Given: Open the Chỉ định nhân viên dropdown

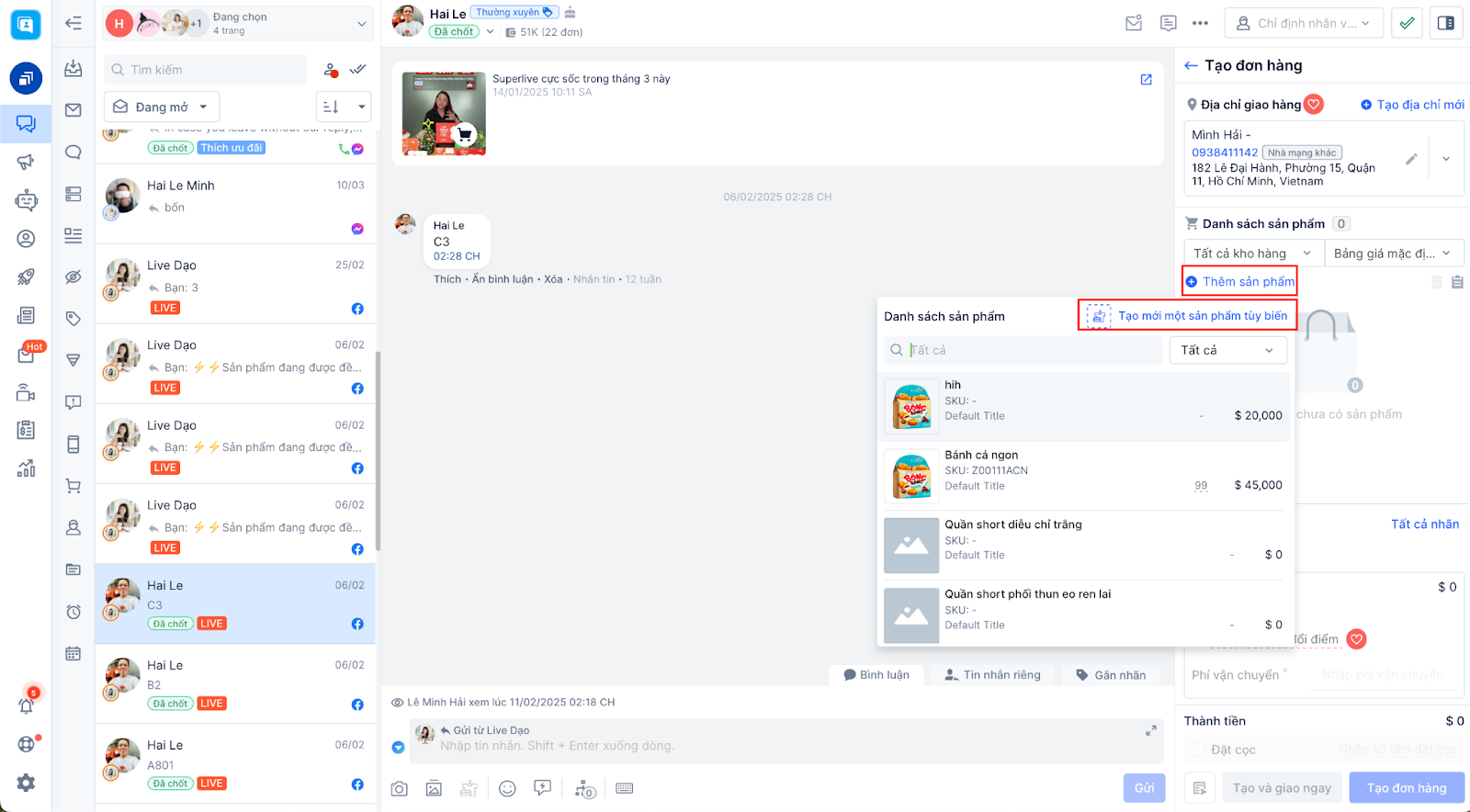Looking at the screenshot, I should (x=1304, y=23).
